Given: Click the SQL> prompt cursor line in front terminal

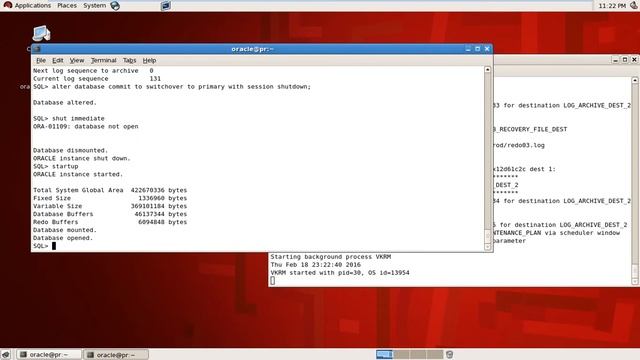Looking at the screenshot, I should [44, 246].
